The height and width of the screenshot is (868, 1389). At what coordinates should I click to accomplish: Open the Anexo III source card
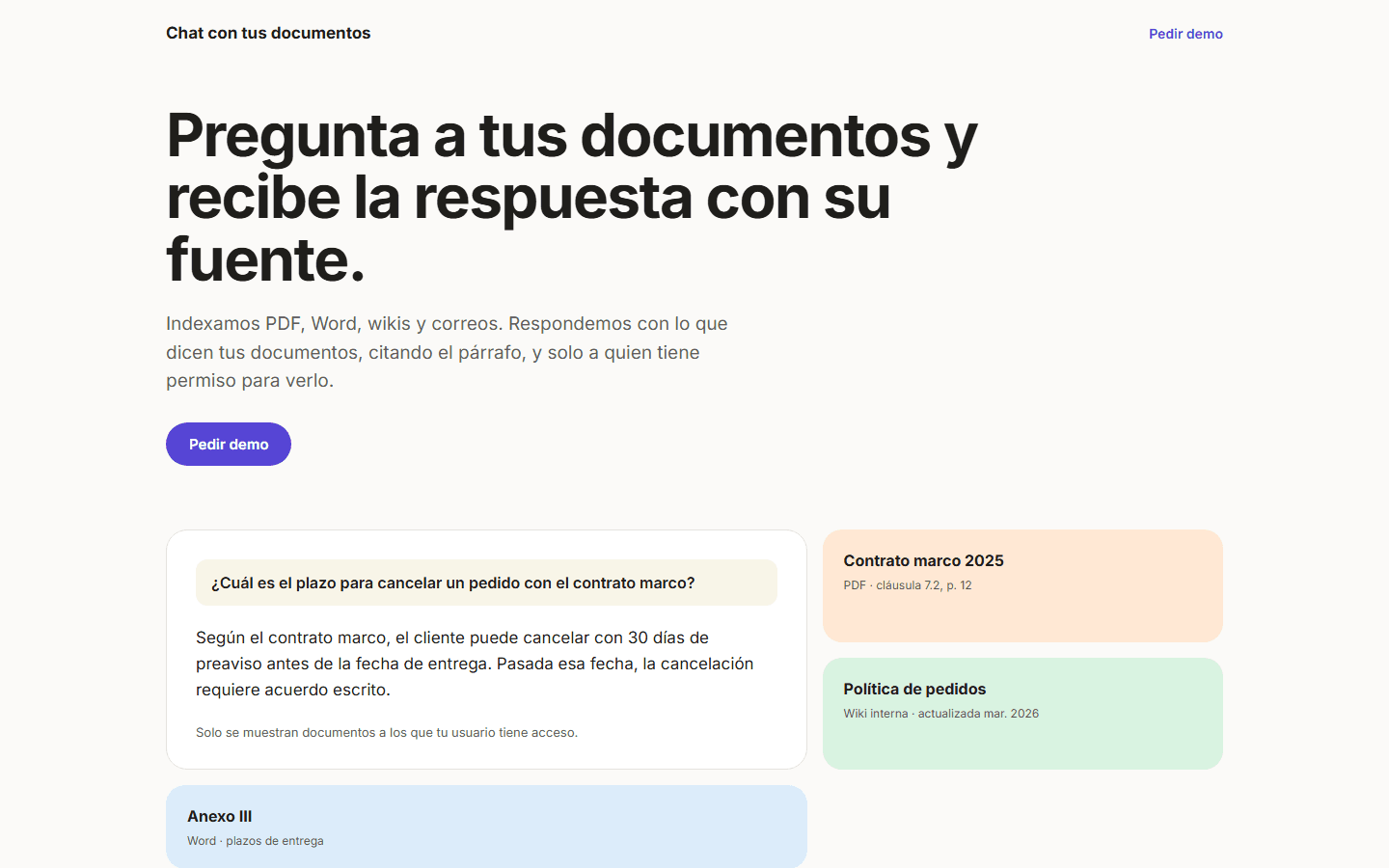pos(486,827)
